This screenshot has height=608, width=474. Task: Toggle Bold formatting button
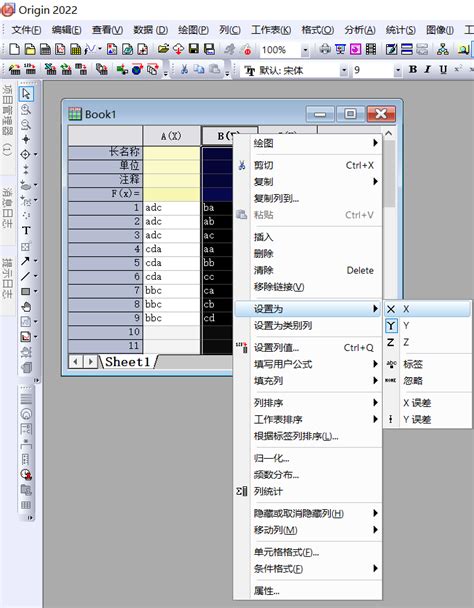click(x=413, y=69)
